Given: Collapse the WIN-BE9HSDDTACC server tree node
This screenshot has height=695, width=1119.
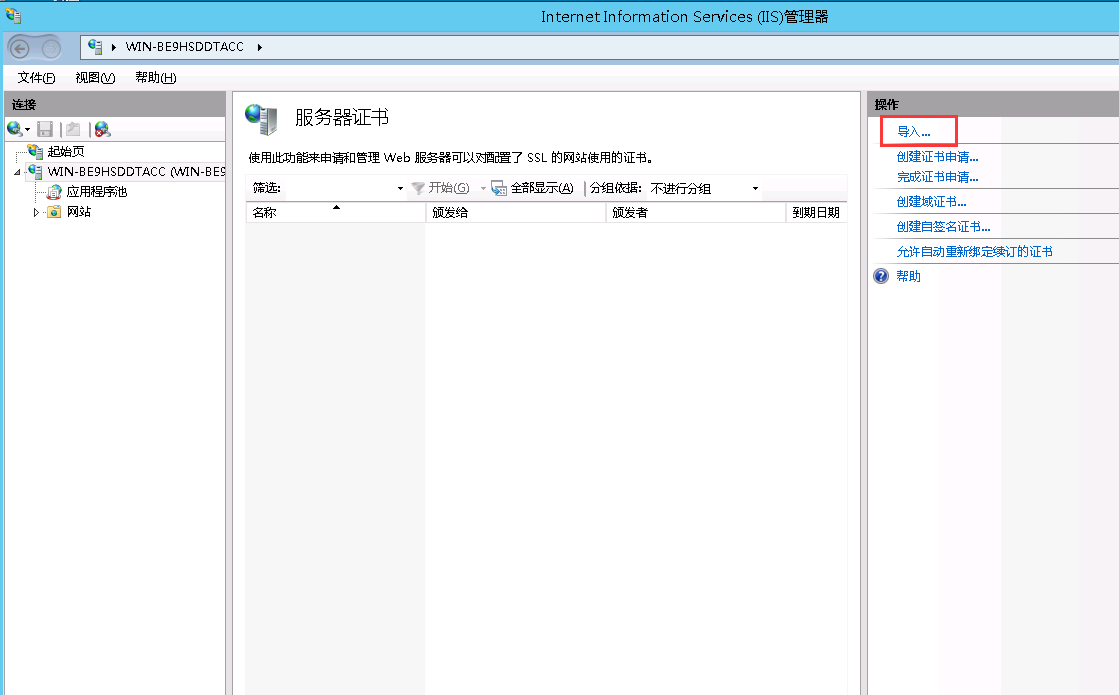Looking at the screenshot, I should tap(17, 172).
